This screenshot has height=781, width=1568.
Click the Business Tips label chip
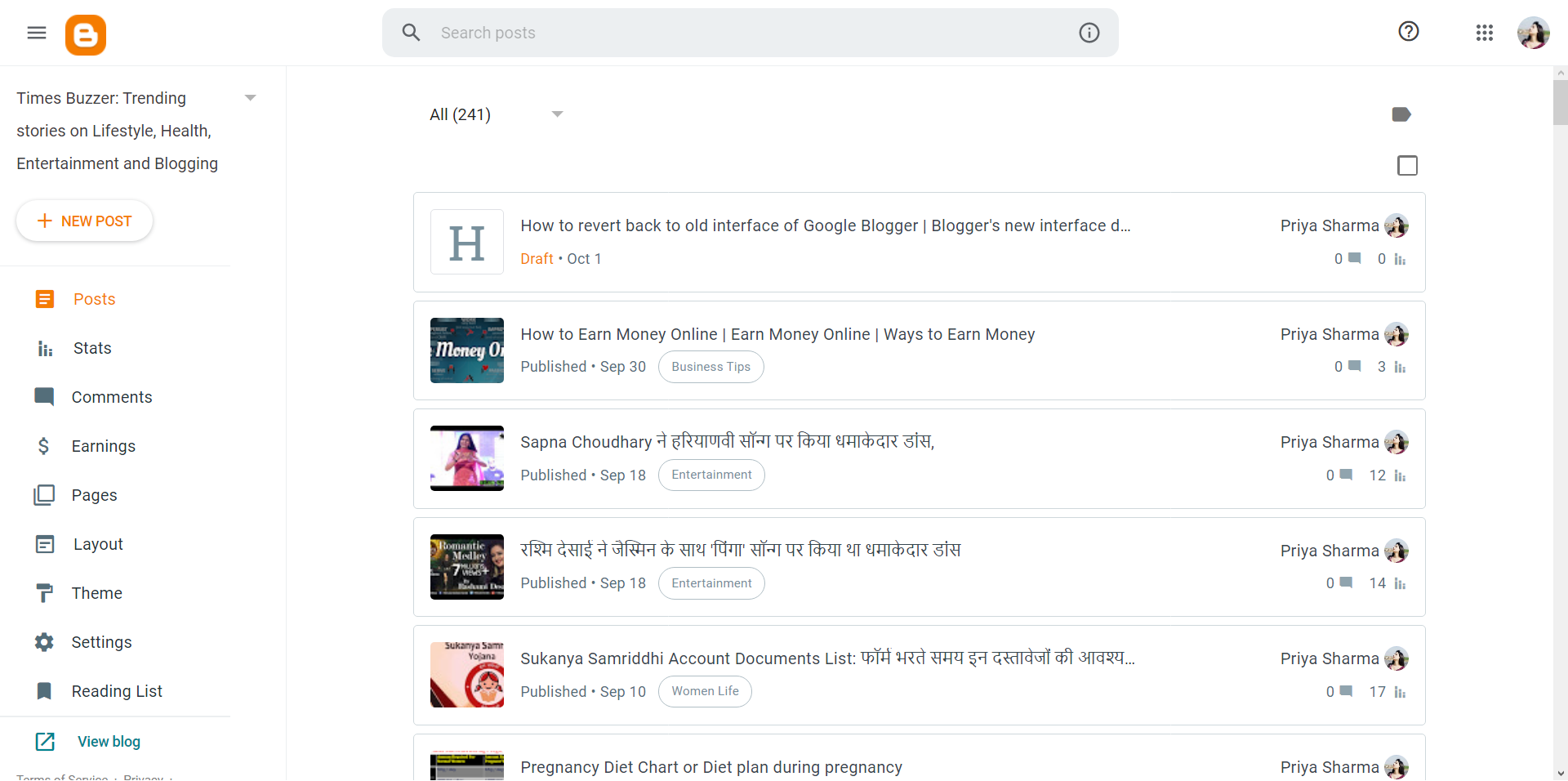click(x=710, y=367)
